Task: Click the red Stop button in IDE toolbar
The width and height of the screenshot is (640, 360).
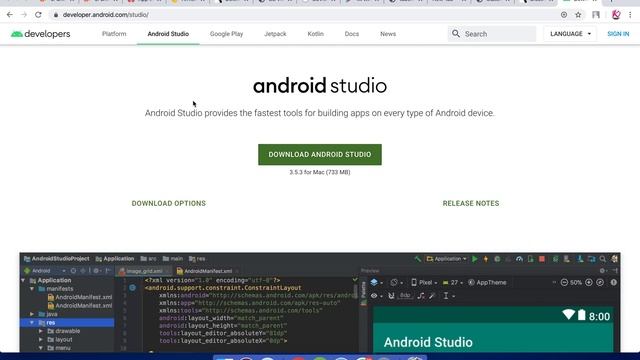Action: [x=542, y=259]
